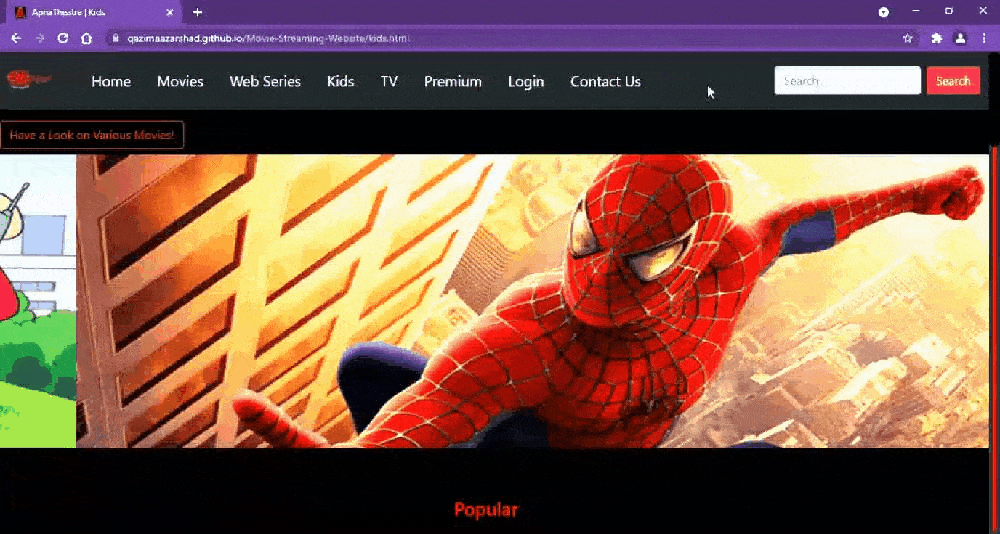
Task: Select the Apna Theatre | Kids tab
Action: tap(94, 12)
